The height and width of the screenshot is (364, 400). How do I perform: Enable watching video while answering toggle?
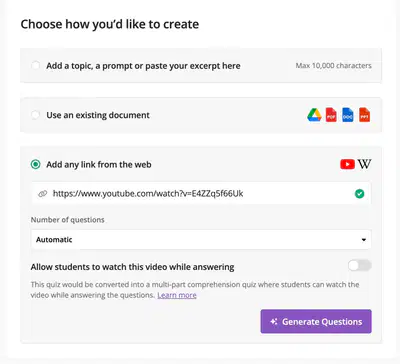(360, 266)
